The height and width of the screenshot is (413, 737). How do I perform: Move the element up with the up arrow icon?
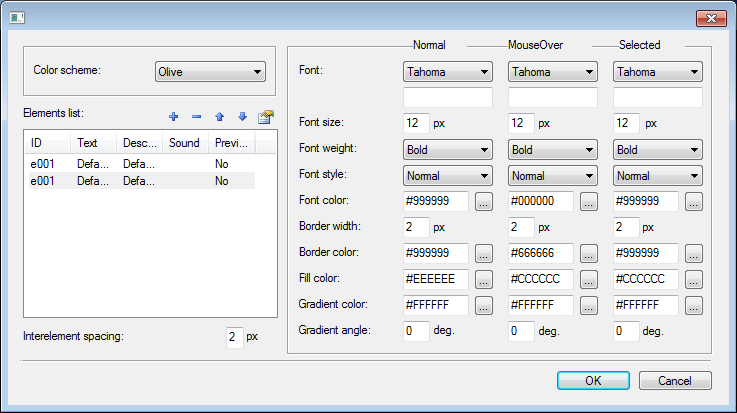219,117
